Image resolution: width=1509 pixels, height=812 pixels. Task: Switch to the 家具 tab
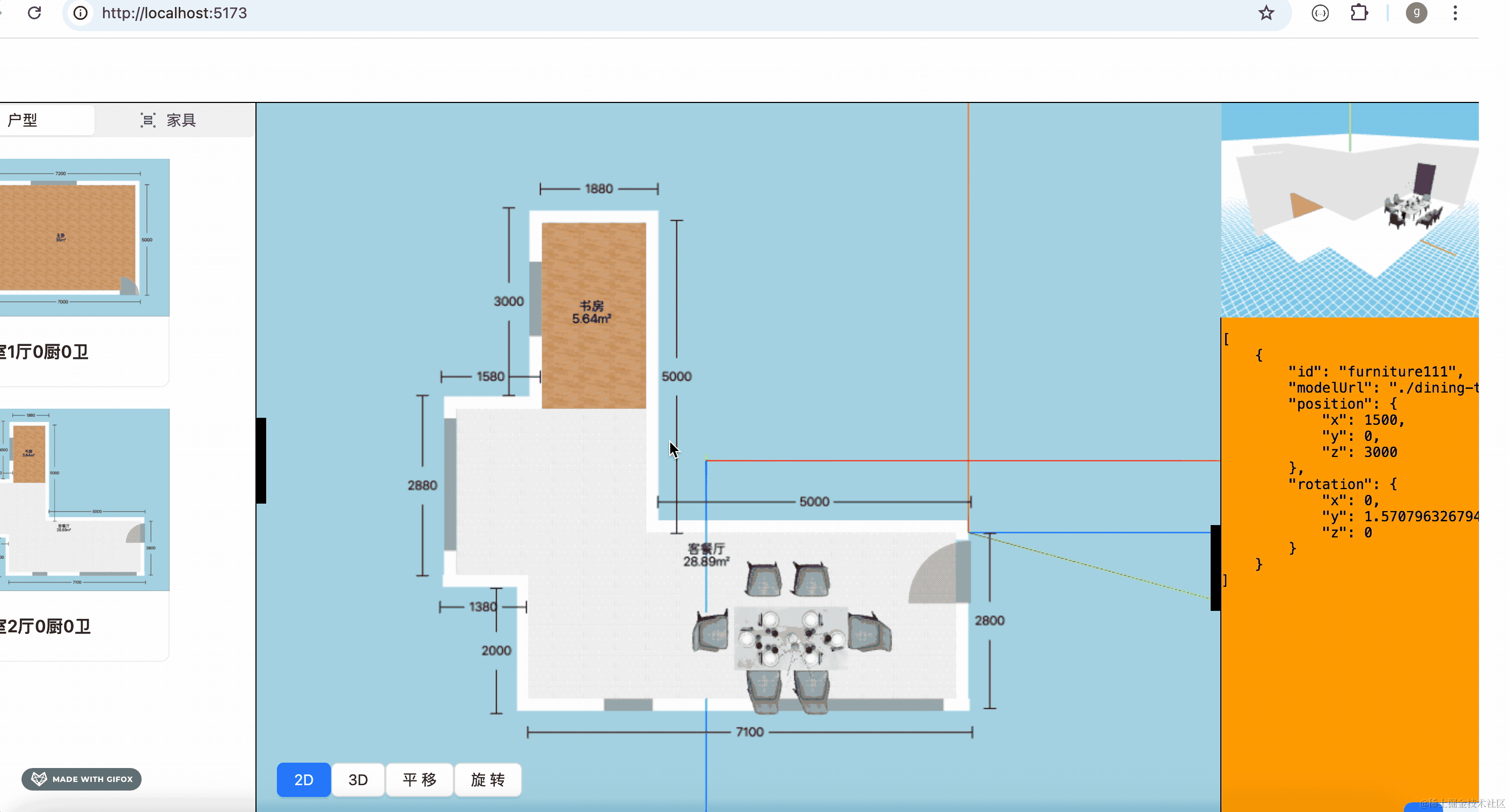tap(169, 120)
